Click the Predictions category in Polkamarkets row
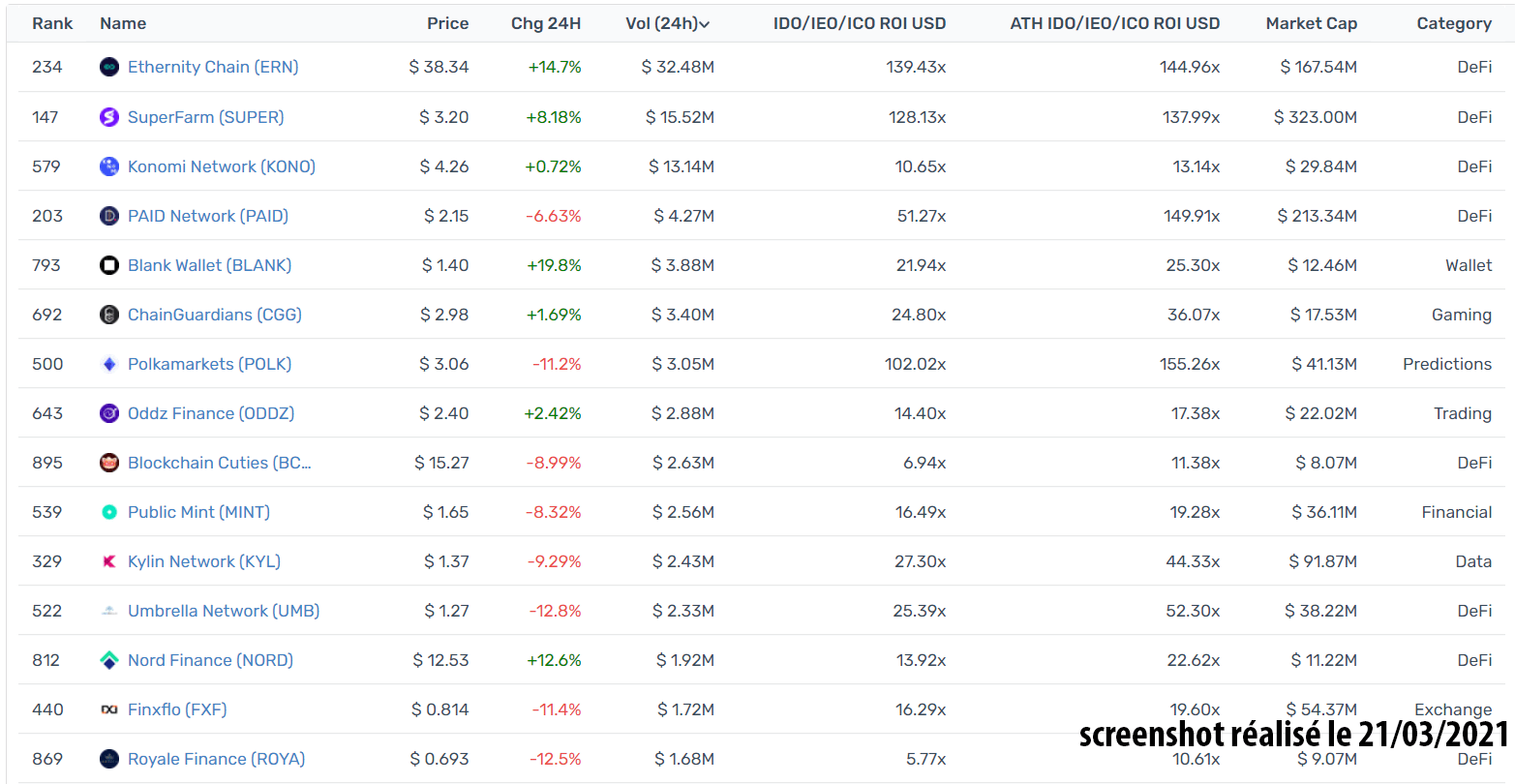The height and width of the screenshot is (784, 1515). tap(1446, 364)
